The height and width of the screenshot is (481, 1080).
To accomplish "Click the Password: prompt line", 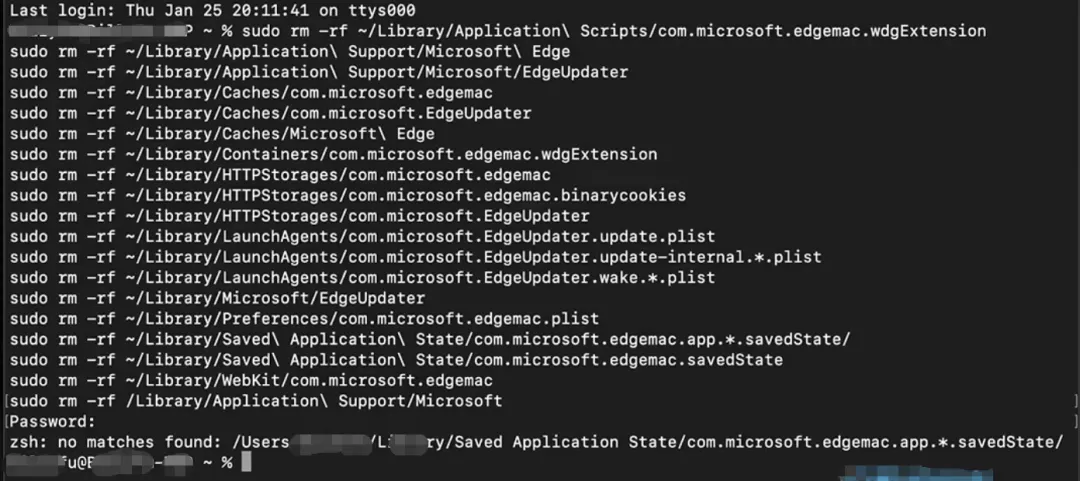I will click(x=52, y=421).
